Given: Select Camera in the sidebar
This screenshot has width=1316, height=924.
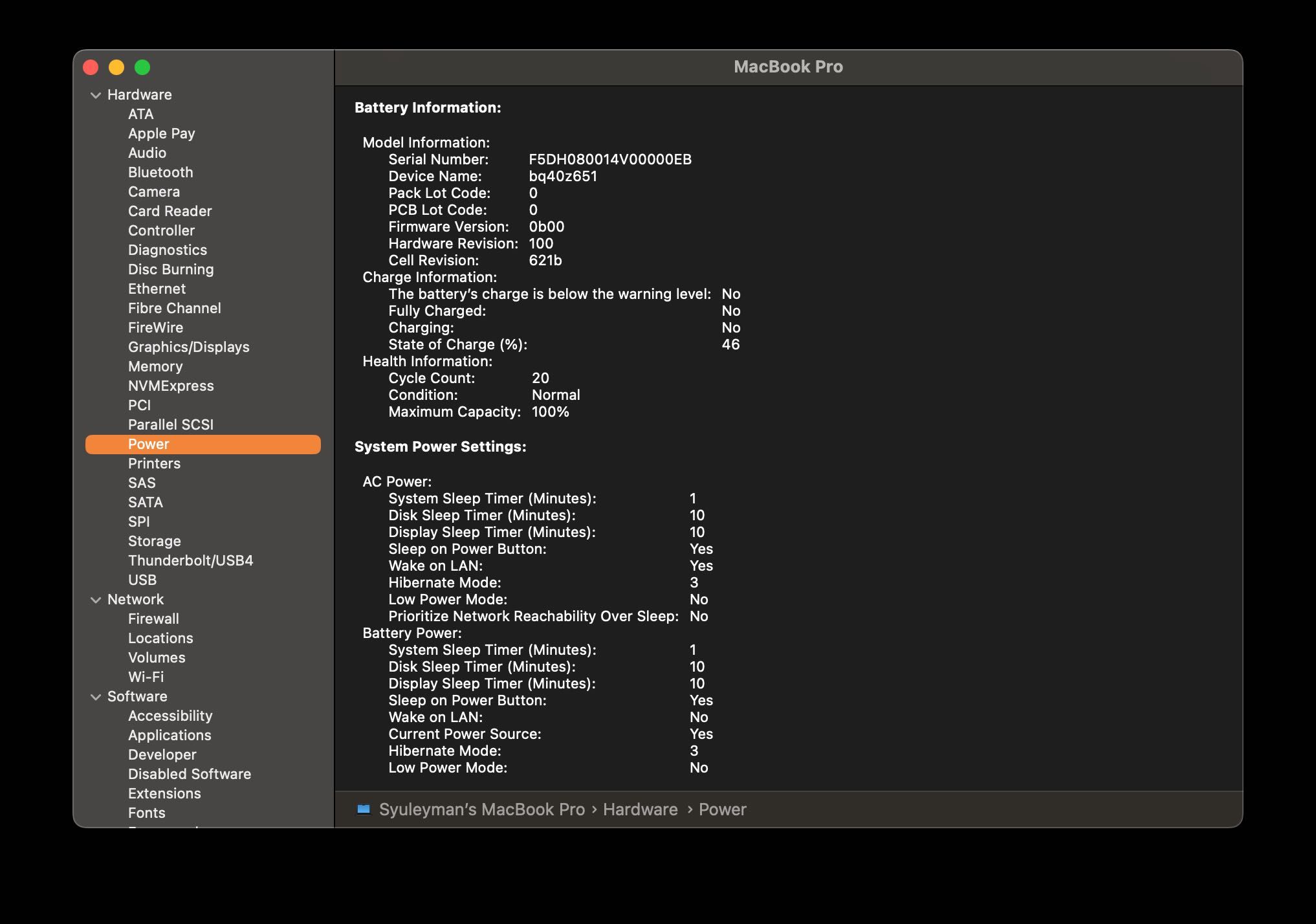Looking at the screenshot, I should pyautogui.click(x=154, y=192).
